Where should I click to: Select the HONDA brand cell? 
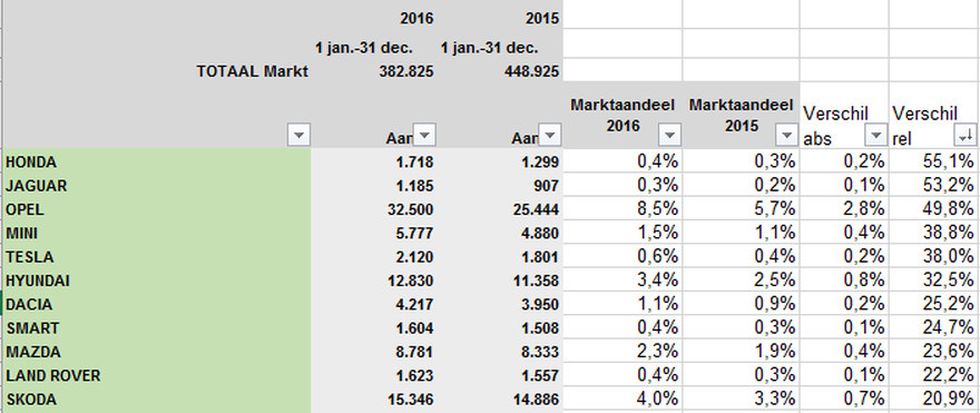click(x=157, y=161)
